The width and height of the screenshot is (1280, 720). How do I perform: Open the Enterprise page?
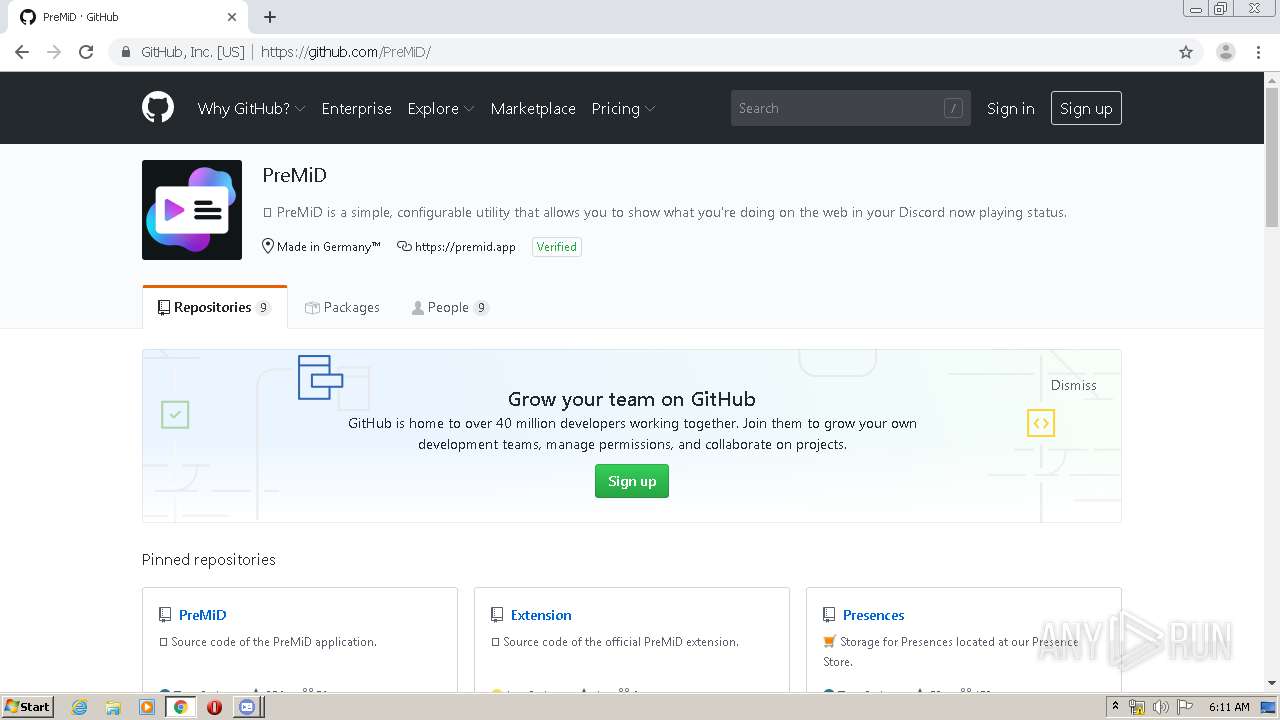click(356, 108)
